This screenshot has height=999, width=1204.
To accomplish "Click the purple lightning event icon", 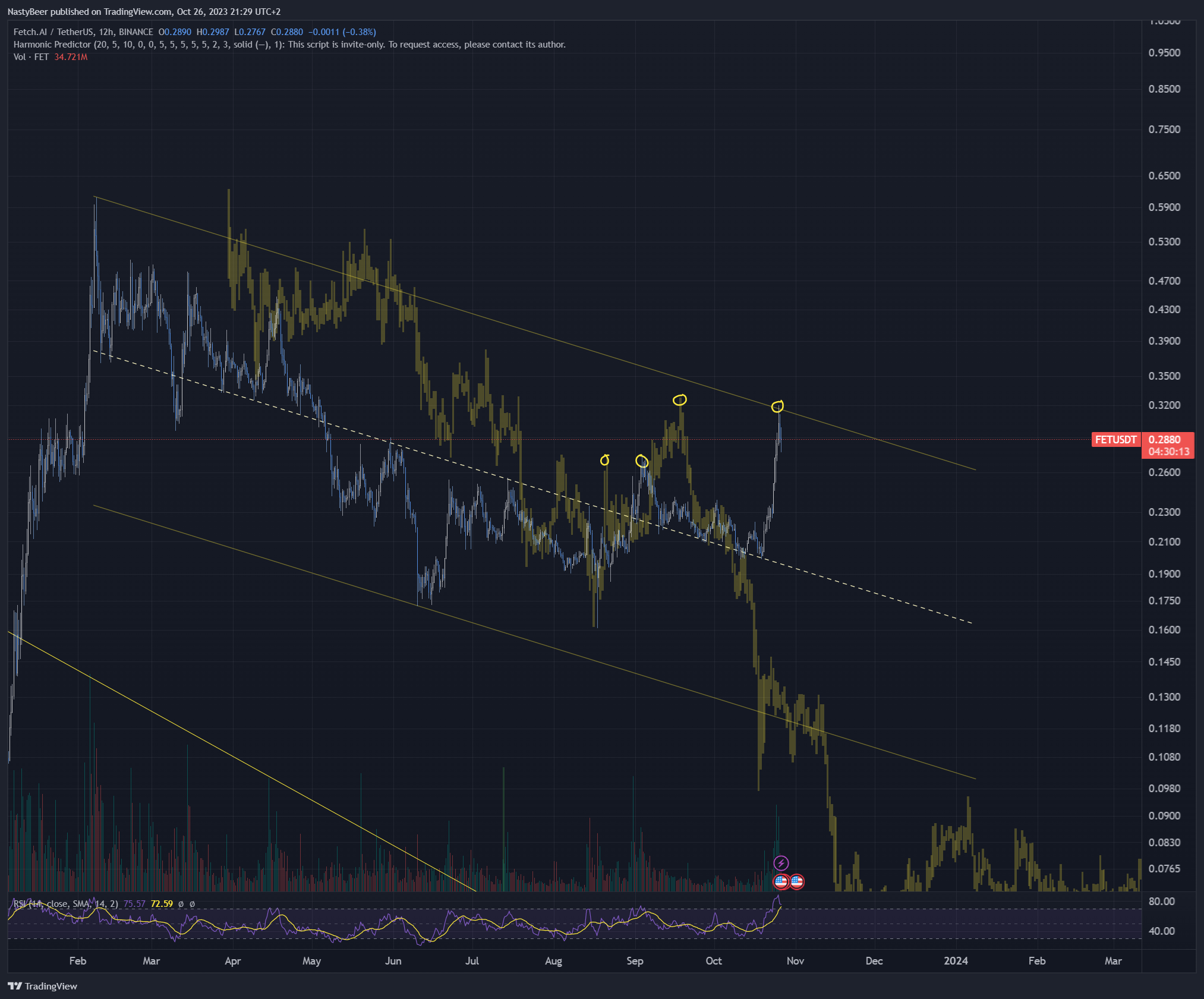I will pos(781,863).
